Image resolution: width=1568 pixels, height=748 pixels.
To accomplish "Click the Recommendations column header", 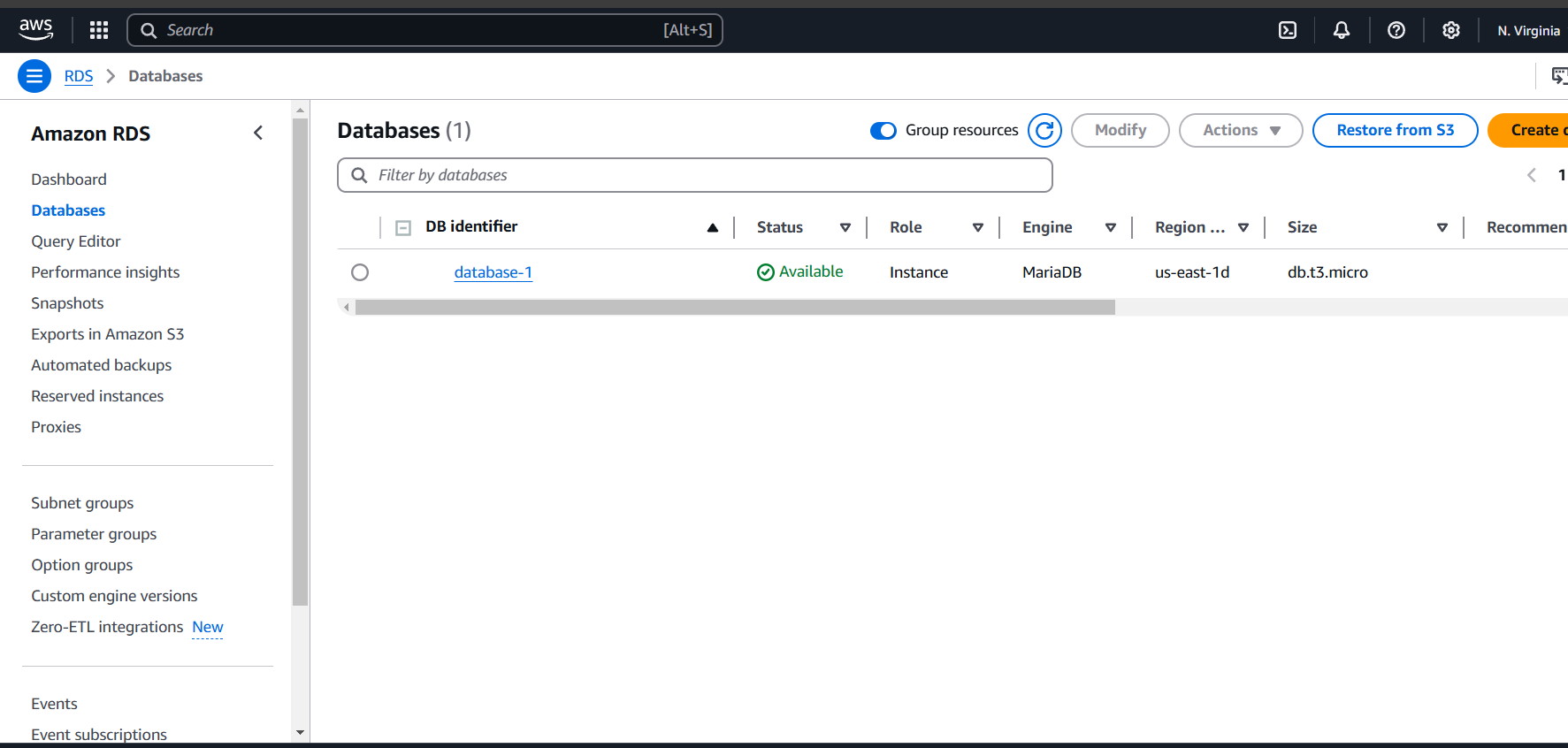I will point(1527,227).
